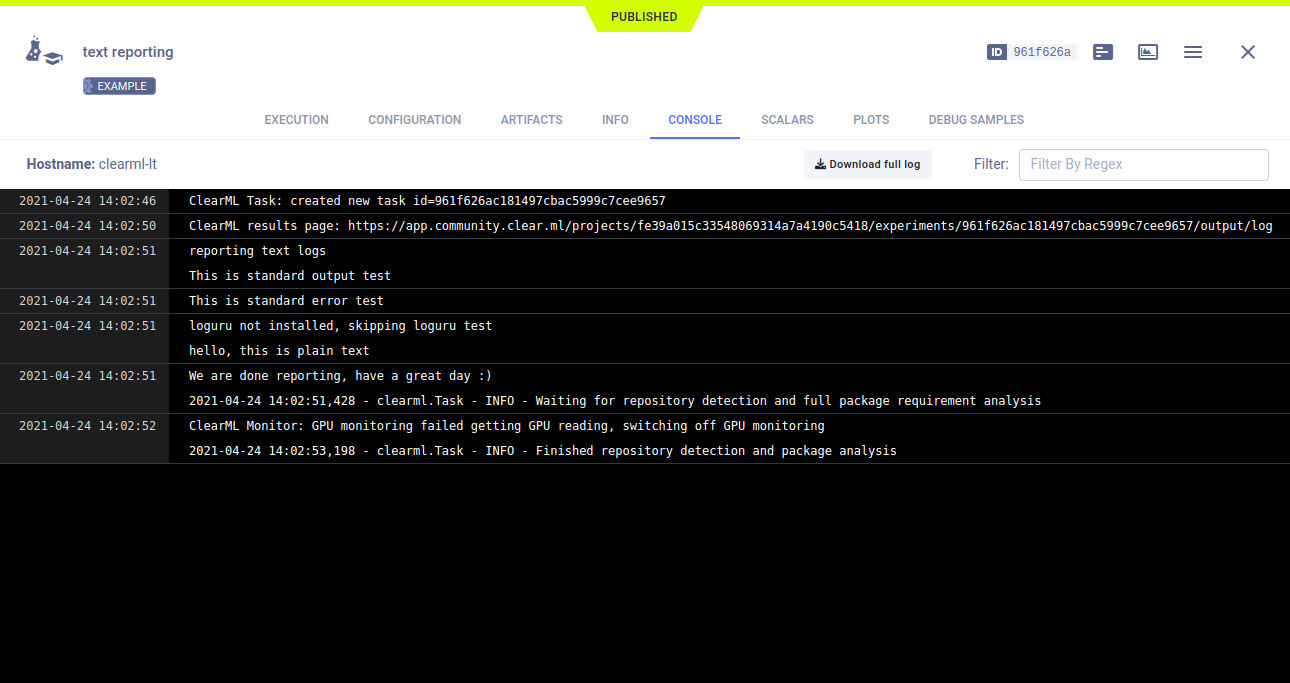The height and width of the screenshot is (683, 1290).
Task: Switch to the CONFIGURATION tab
Action: [414, 120]
